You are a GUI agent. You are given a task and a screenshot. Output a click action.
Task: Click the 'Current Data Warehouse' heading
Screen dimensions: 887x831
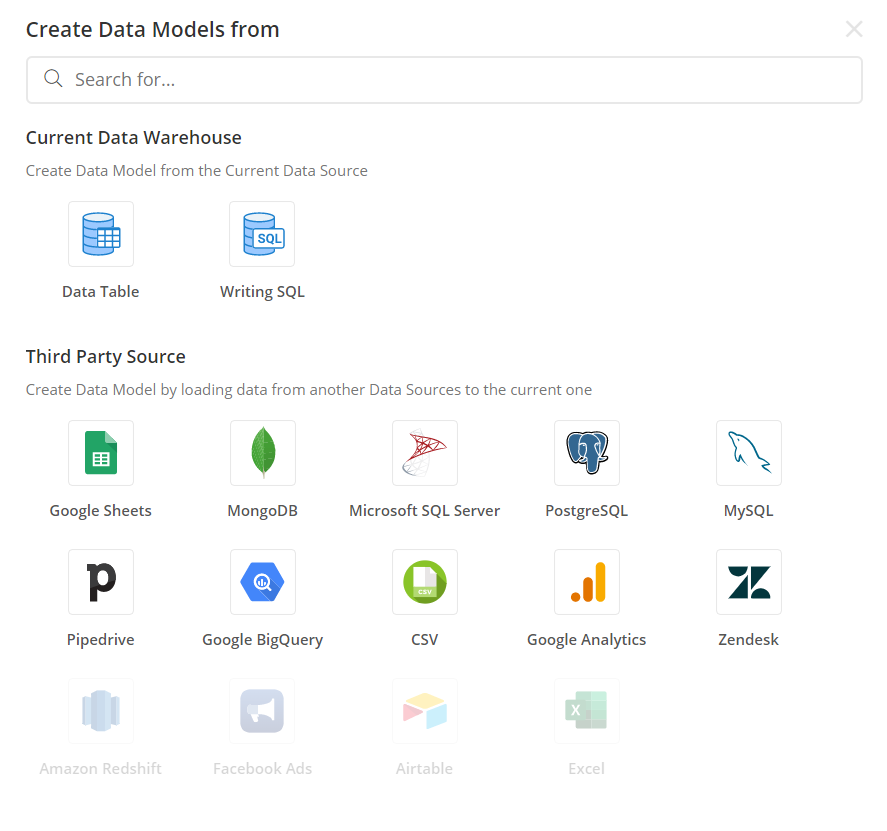coord(134,137)
